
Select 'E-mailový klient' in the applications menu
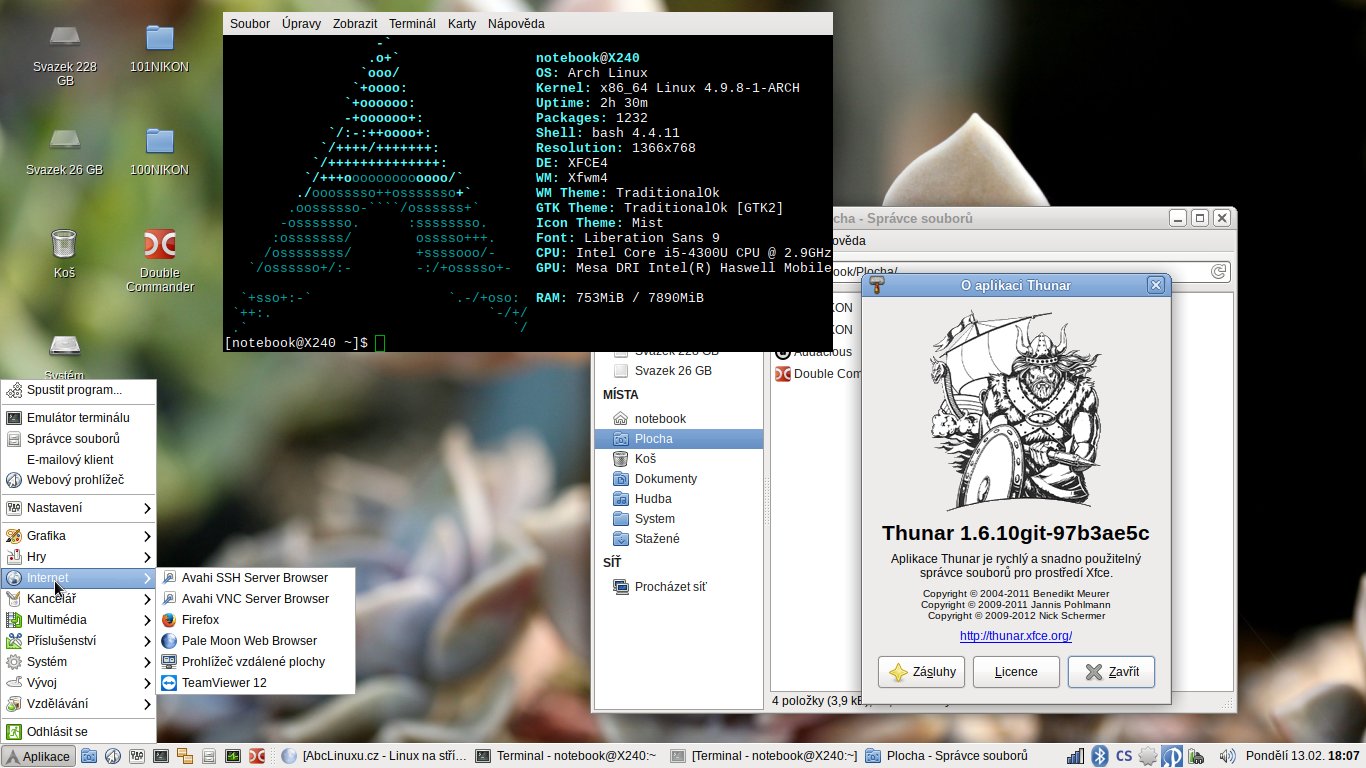79,459
